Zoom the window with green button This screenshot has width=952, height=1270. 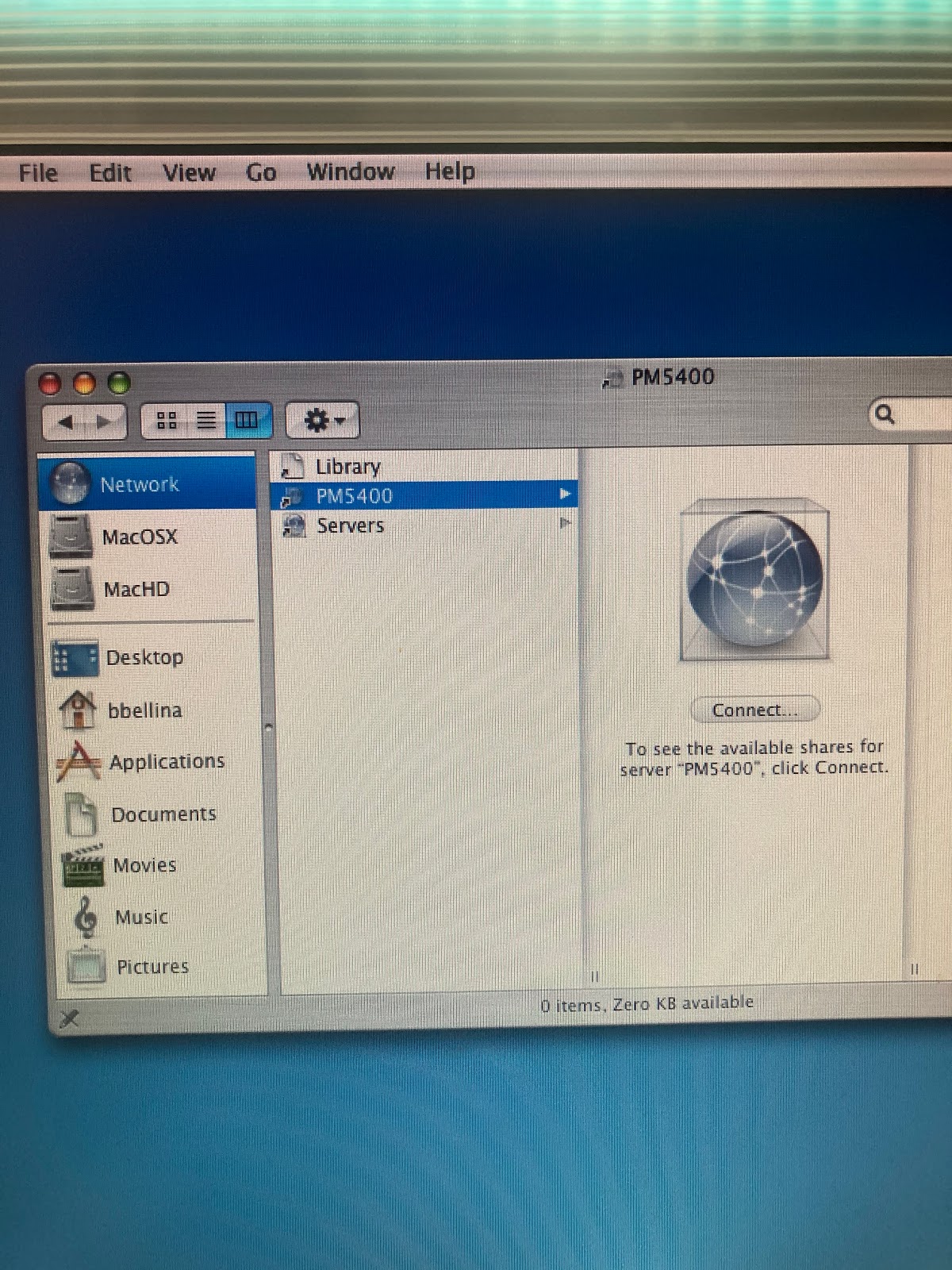(x=119, y=384)
